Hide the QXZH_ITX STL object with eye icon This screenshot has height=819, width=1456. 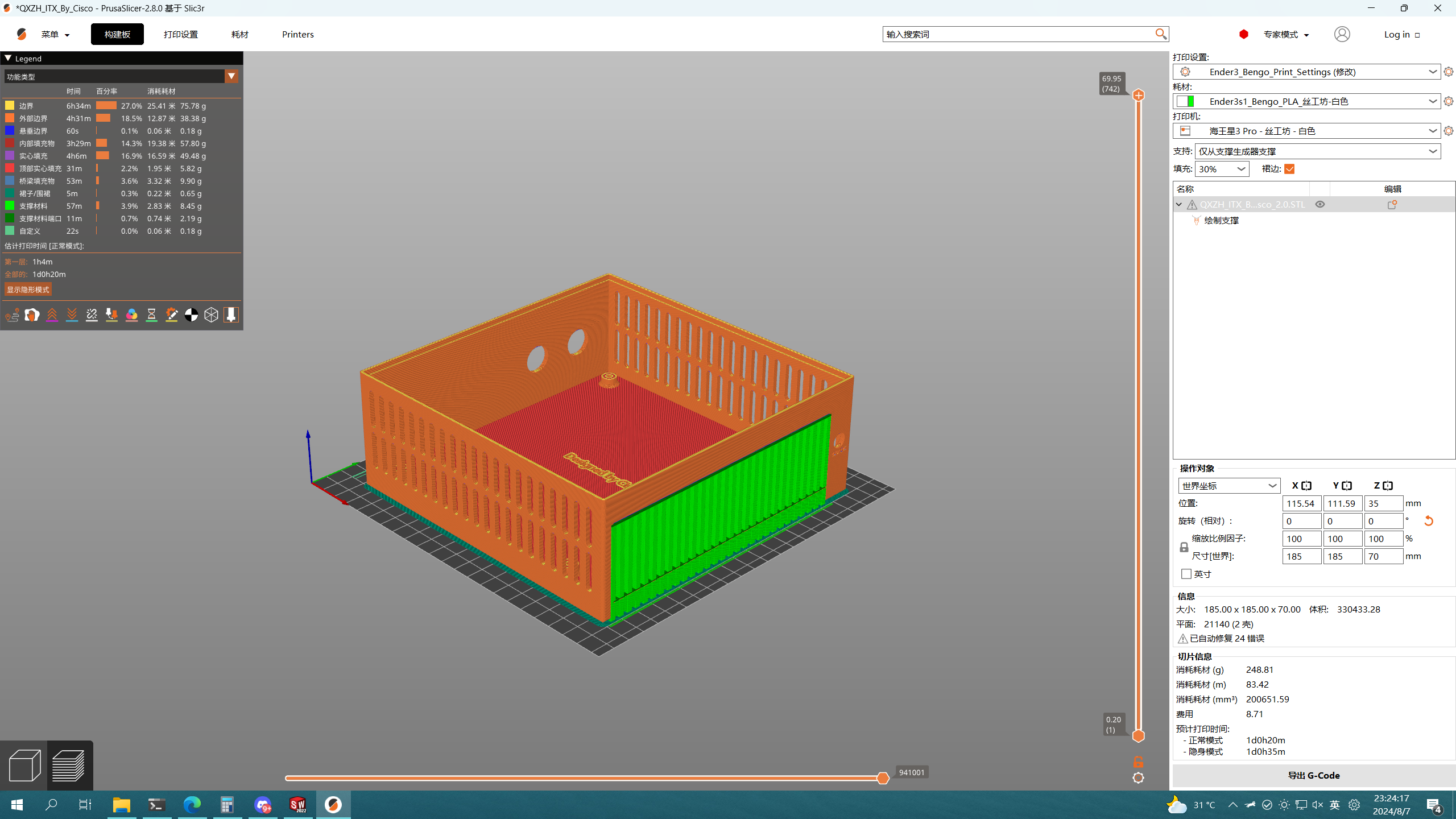(x=1320, y=204)
